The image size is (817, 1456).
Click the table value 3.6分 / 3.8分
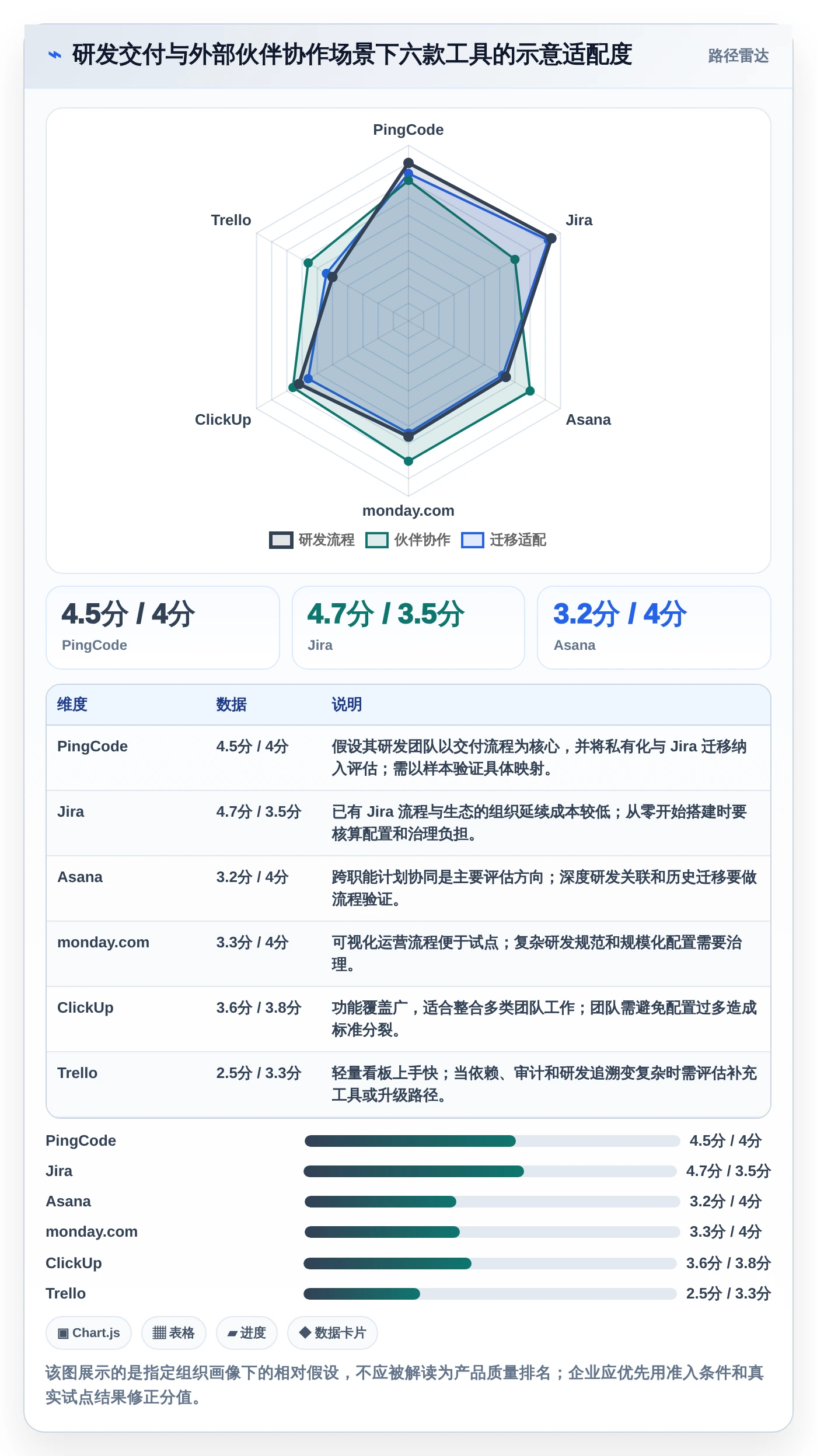[x=259, y=1007]
